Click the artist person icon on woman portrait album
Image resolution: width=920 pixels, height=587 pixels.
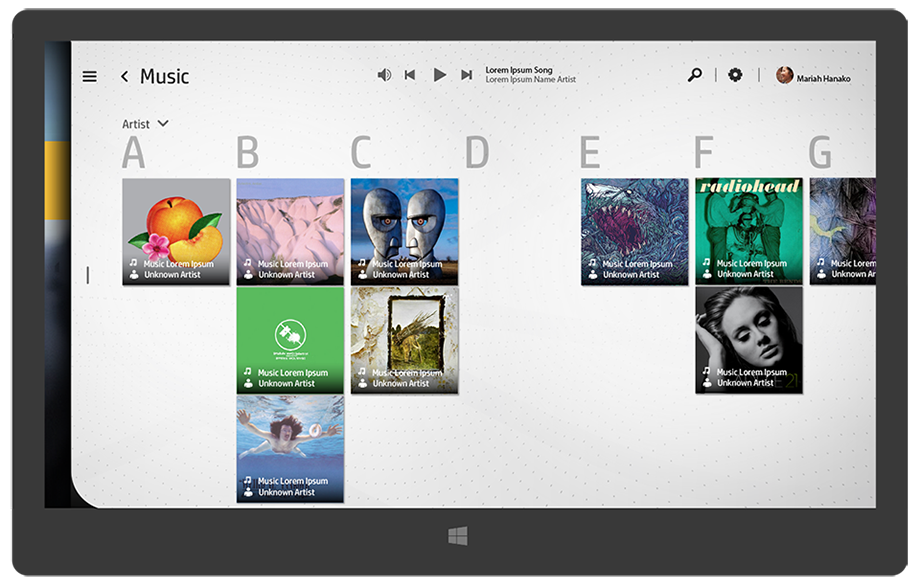click(707, 383)
